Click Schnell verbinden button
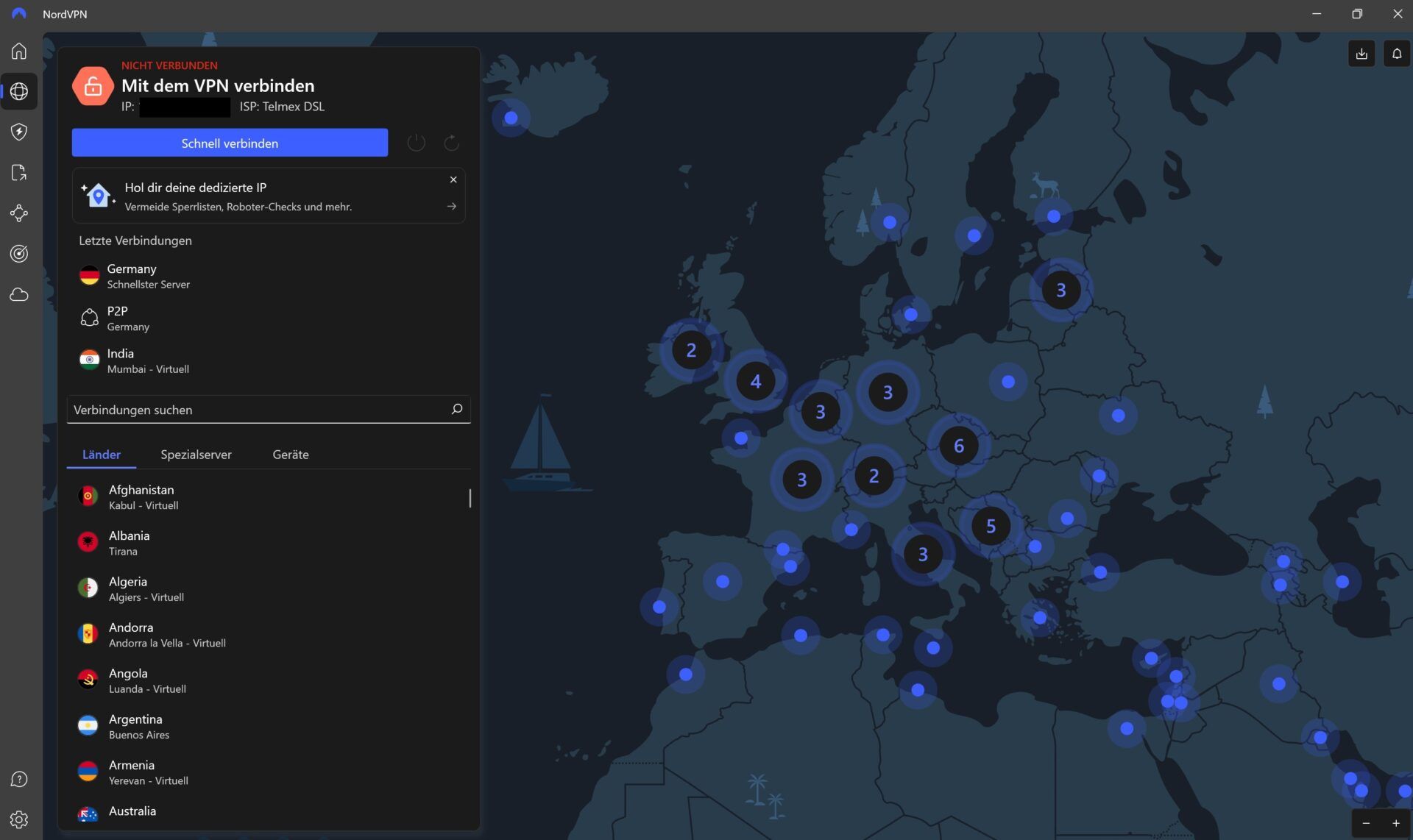Screen dimensions: 1413x840 click(230, 143)
